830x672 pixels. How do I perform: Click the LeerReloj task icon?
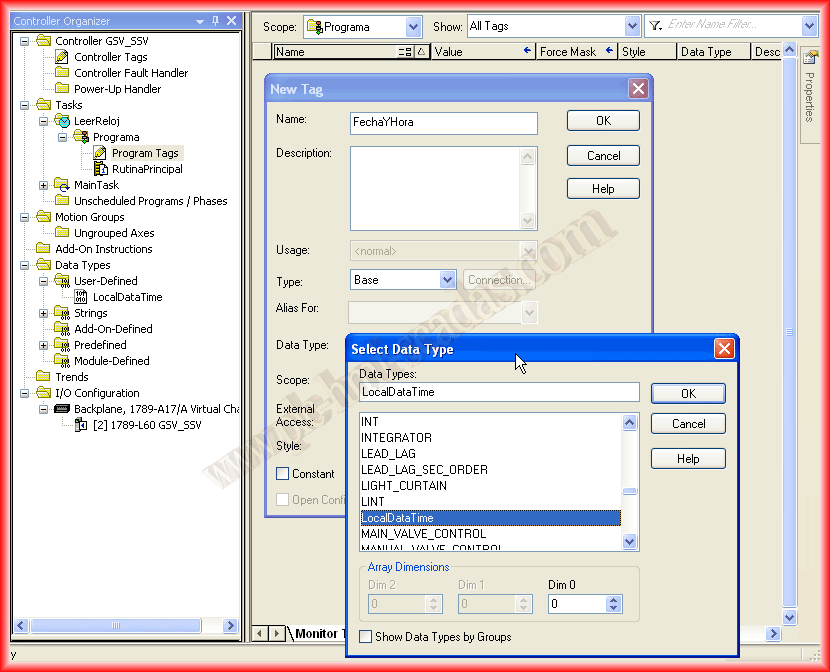pos(62,121)
